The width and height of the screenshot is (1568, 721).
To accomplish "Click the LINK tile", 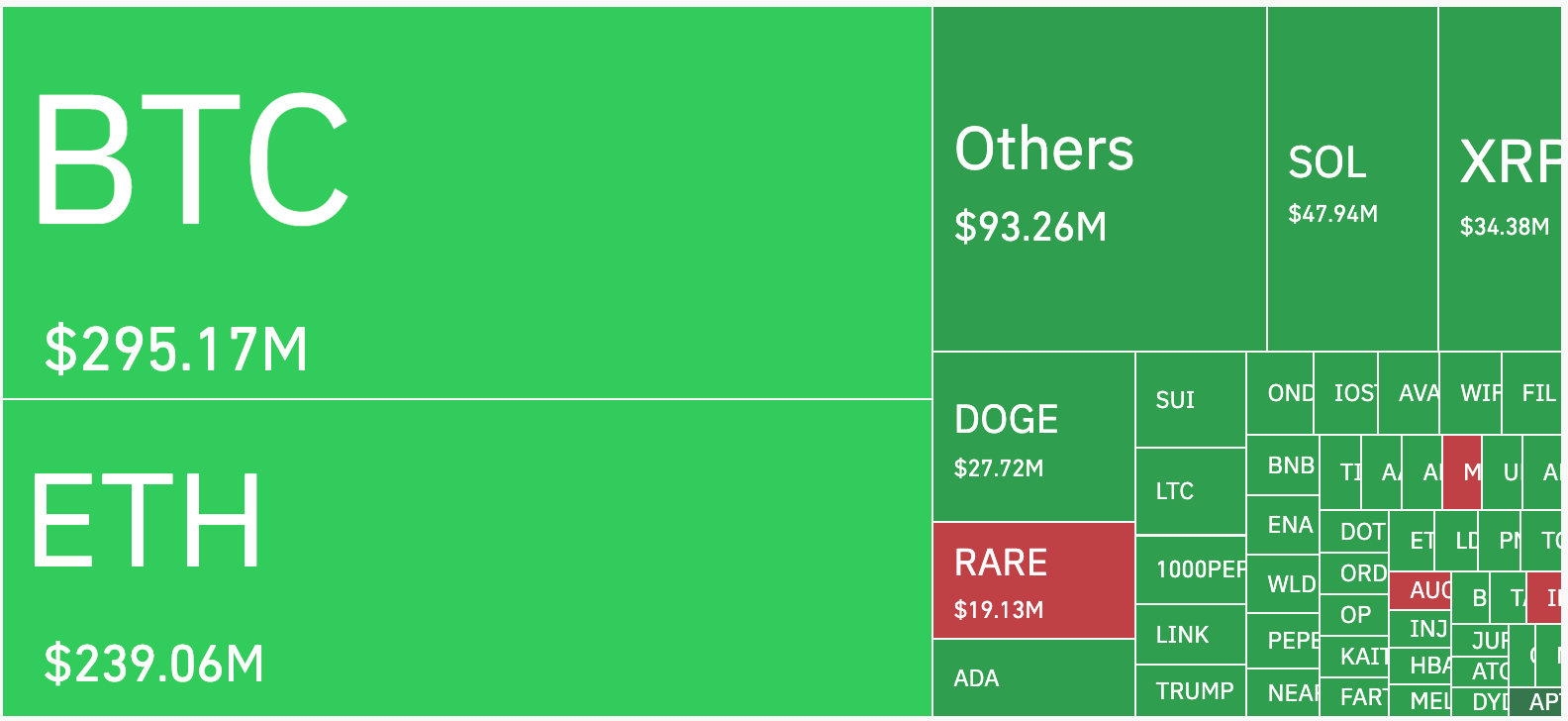I will pos(1190,635).
